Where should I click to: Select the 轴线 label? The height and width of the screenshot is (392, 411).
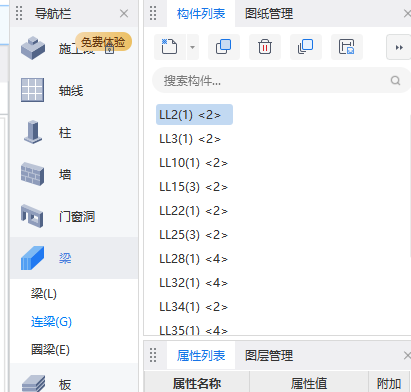pos(71,91)
